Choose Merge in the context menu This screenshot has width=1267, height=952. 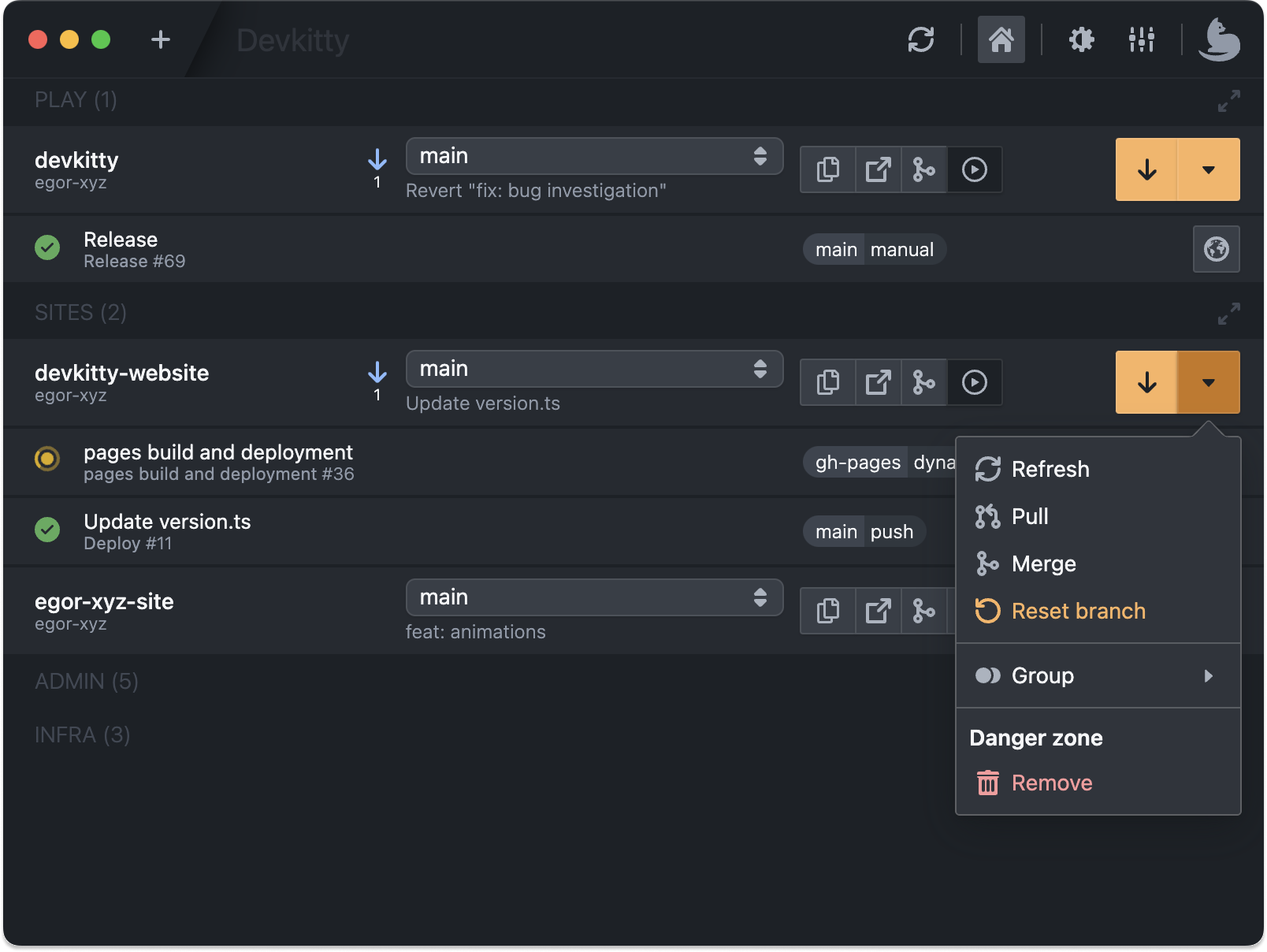click(1043, 563)
